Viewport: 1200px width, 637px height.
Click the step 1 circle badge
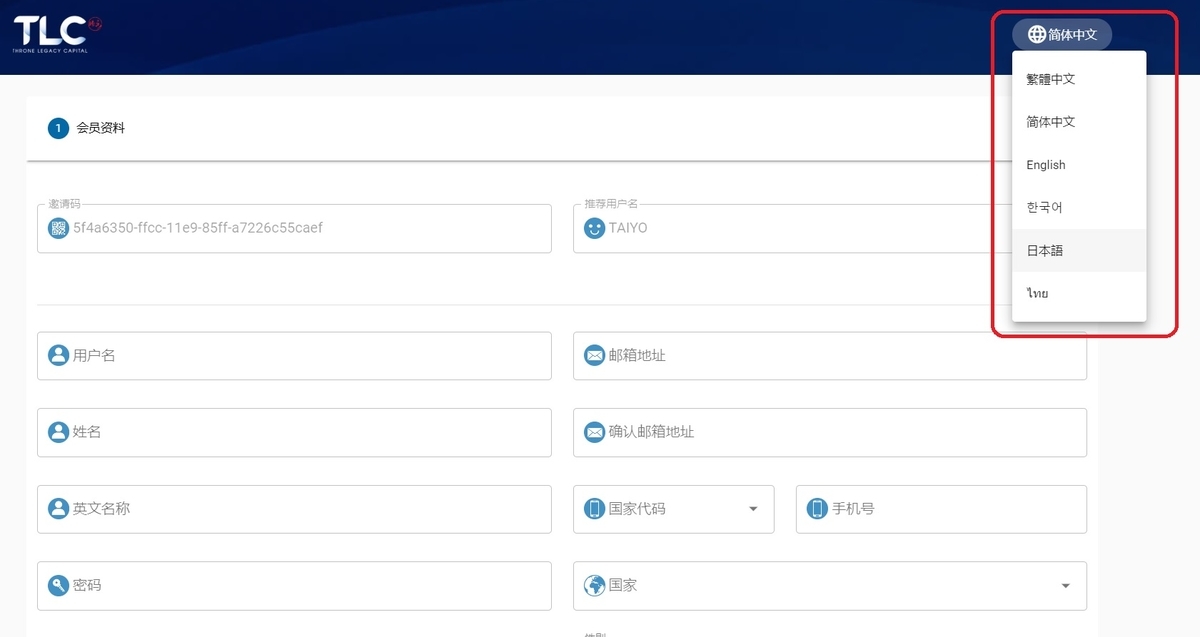pos(58,128)
